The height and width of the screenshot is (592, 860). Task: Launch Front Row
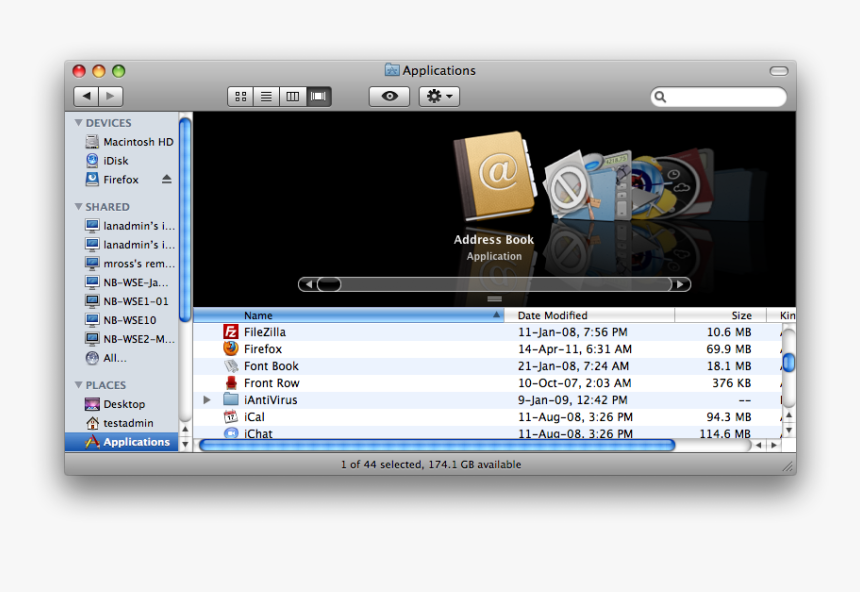(x=231, y=382)
